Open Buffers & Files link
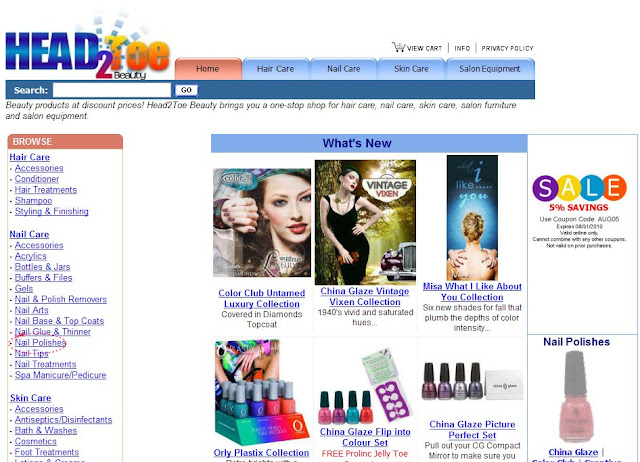The width and height of the screenshot is (640, 462). (x=43, y=278)
